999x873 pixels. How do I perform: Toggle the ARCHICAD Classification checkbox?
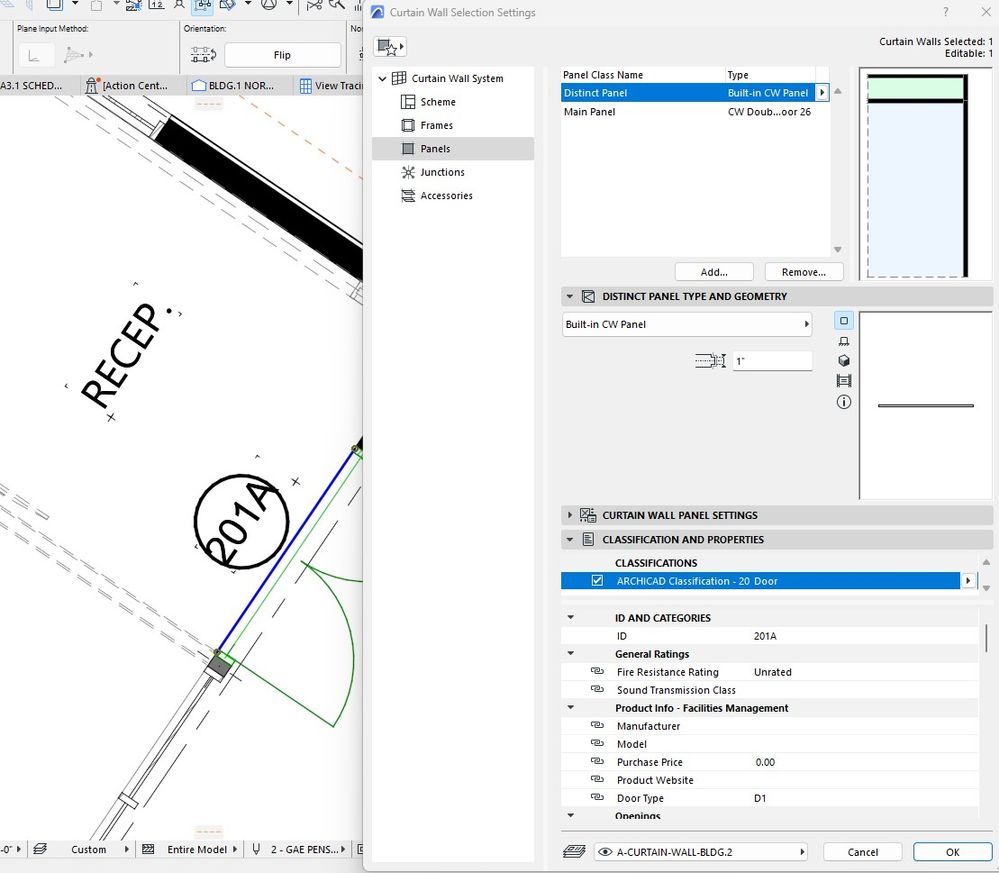[x=597, y=581]
